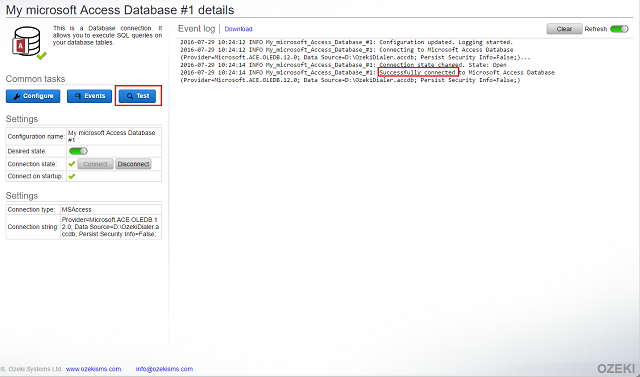
Task: Select the Connection string value text
Action: 111,226
